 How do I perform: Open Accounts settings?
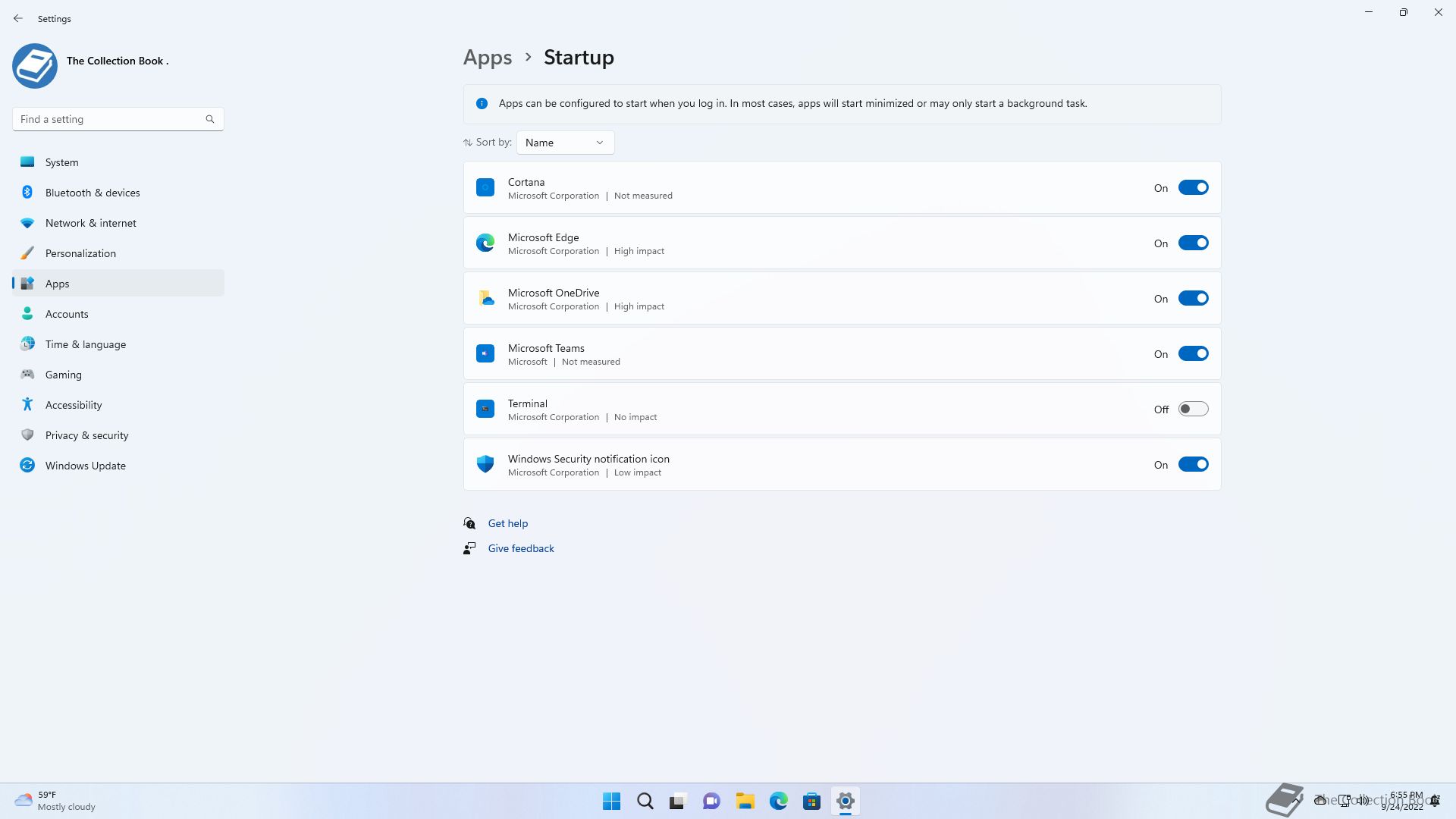click(x=118, y=314)
